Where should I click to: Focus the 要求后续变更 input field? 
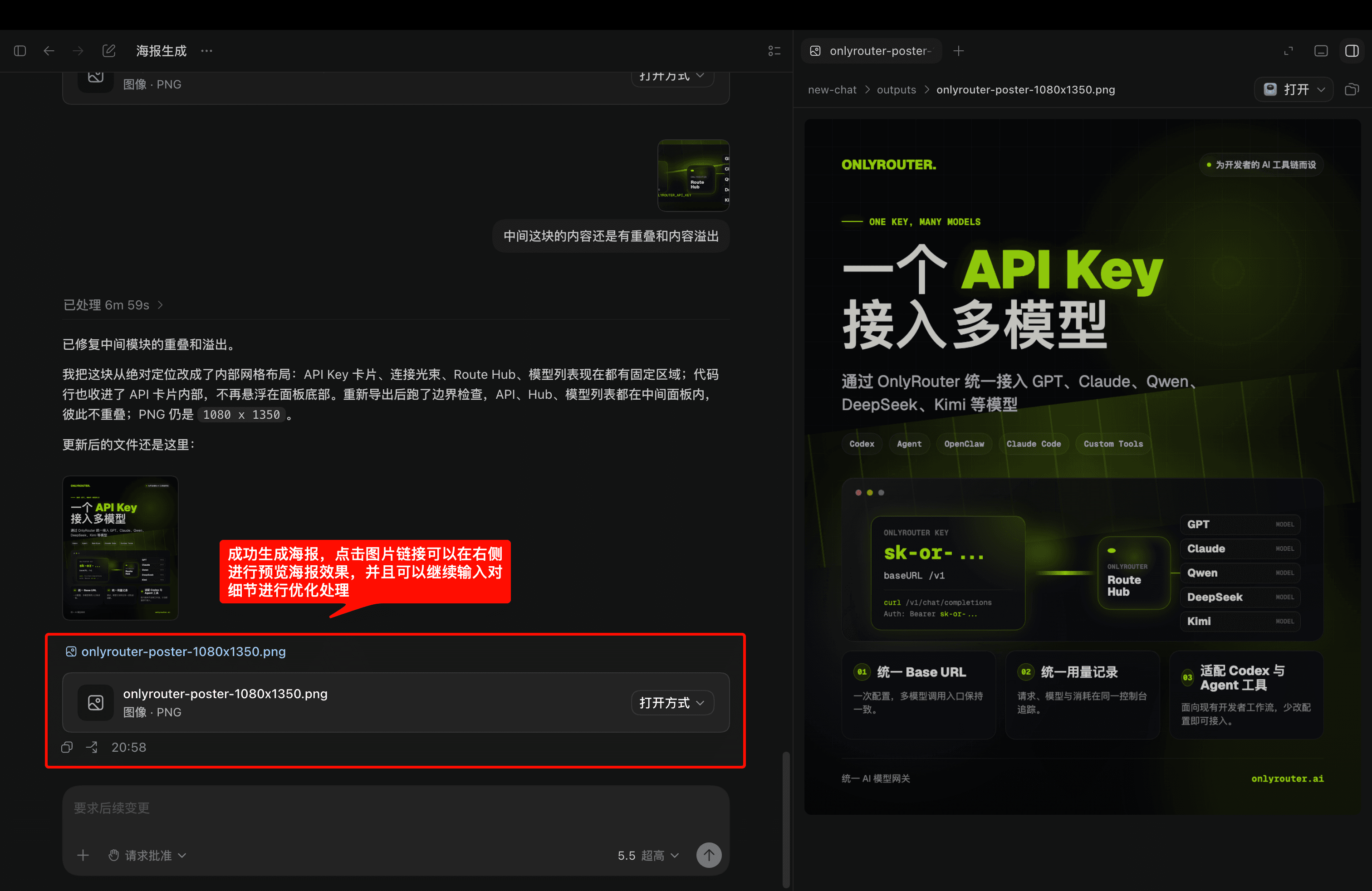396,808
